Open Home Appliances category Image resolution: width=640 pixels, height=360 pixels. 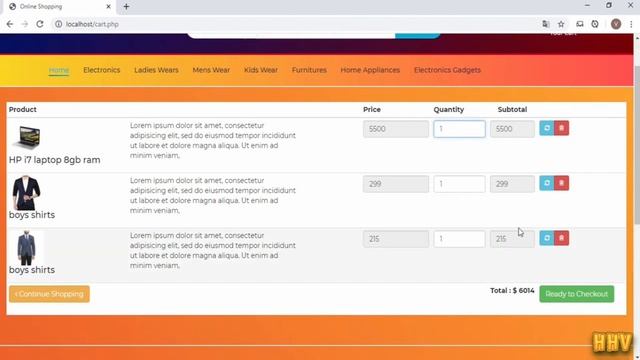pyautogui.click(x=370, y=70)
